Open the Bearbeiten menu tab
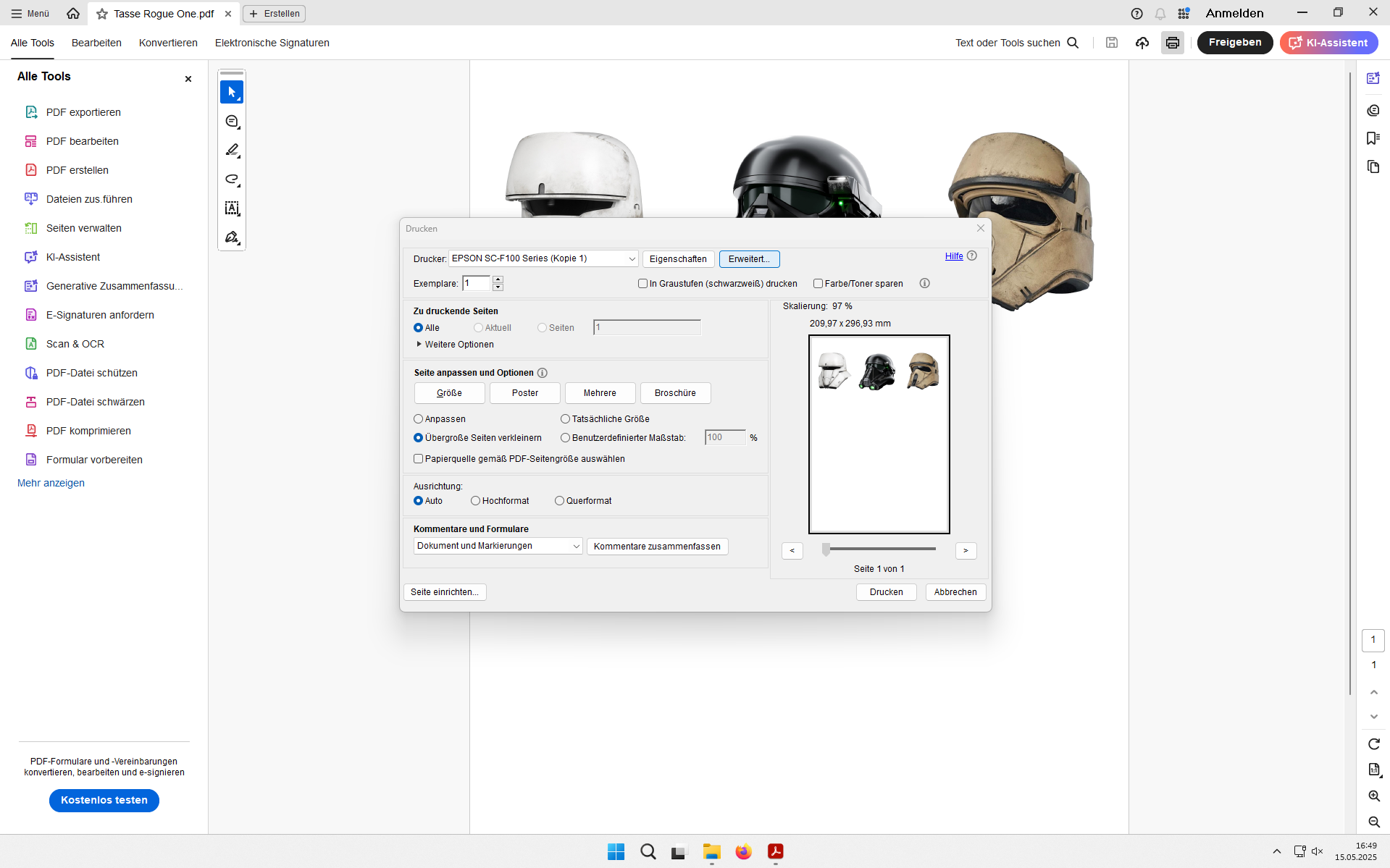This screenshot has width=1390, height=868. [x=96, y=43]
